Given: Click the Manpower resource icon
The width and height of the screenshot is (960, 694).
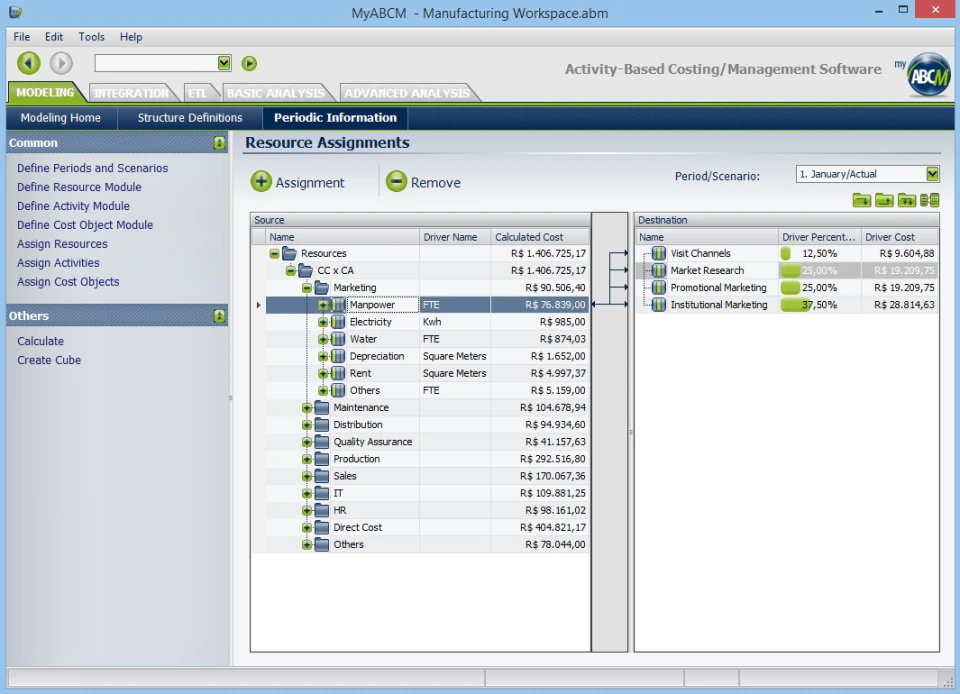Looking at the screenshot, I should (338, 305).
